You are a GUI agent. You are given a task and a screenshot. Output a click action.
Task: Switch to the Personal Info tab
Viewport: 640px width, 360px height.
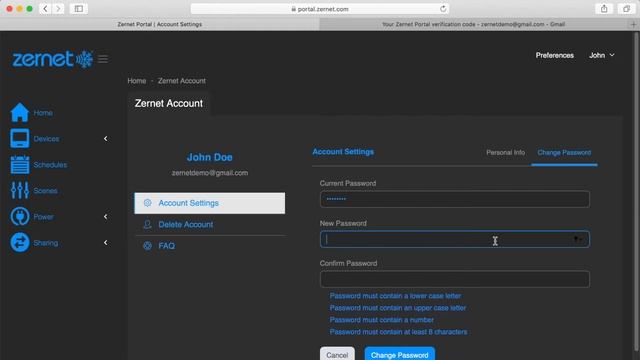(x=505, y=152)
